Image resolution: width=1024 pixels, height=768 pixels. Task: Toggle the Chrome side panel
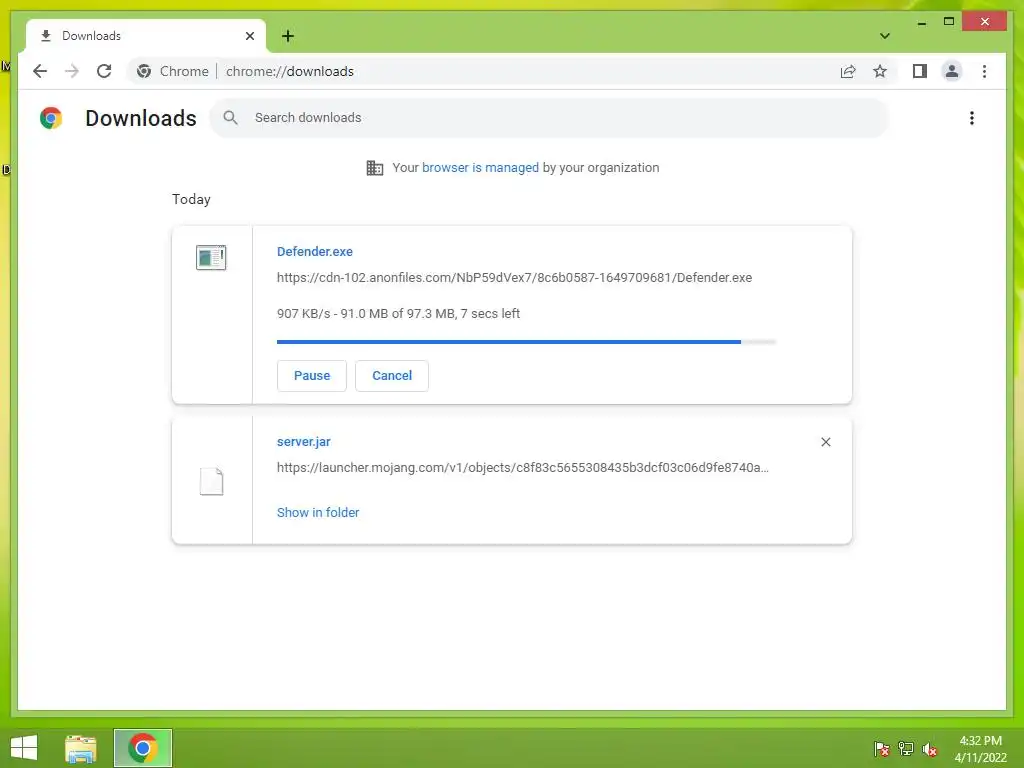[920, 71]
